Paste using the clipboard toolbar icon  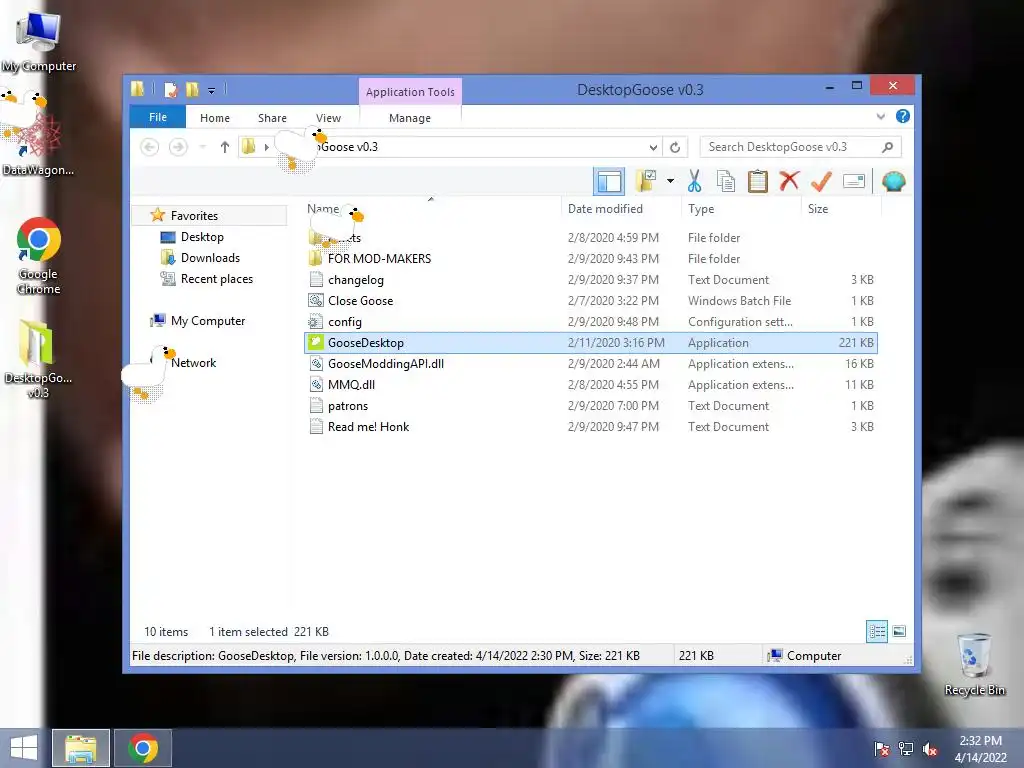(758, 181)
